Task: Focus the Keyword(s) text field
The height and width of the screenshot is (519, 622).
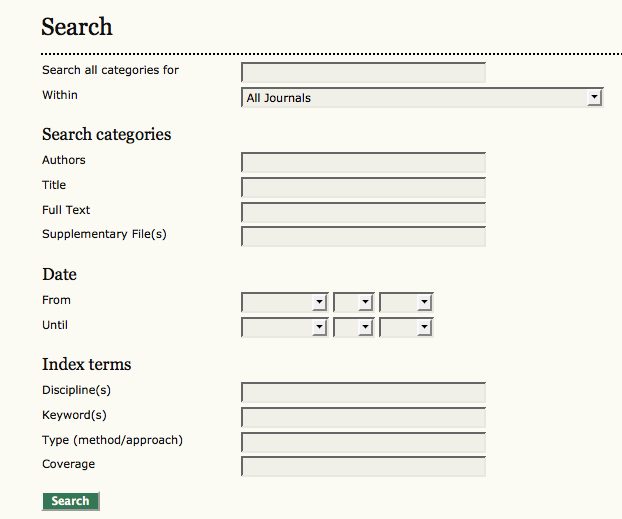Action: 363,417
